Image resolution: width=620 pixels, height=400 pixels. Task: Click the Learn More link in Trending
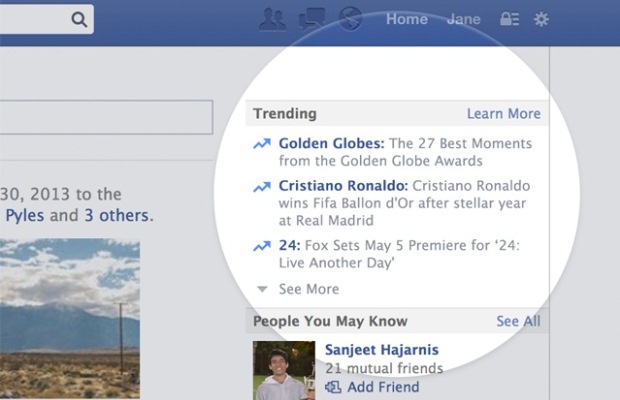click(x=504, y=113)
